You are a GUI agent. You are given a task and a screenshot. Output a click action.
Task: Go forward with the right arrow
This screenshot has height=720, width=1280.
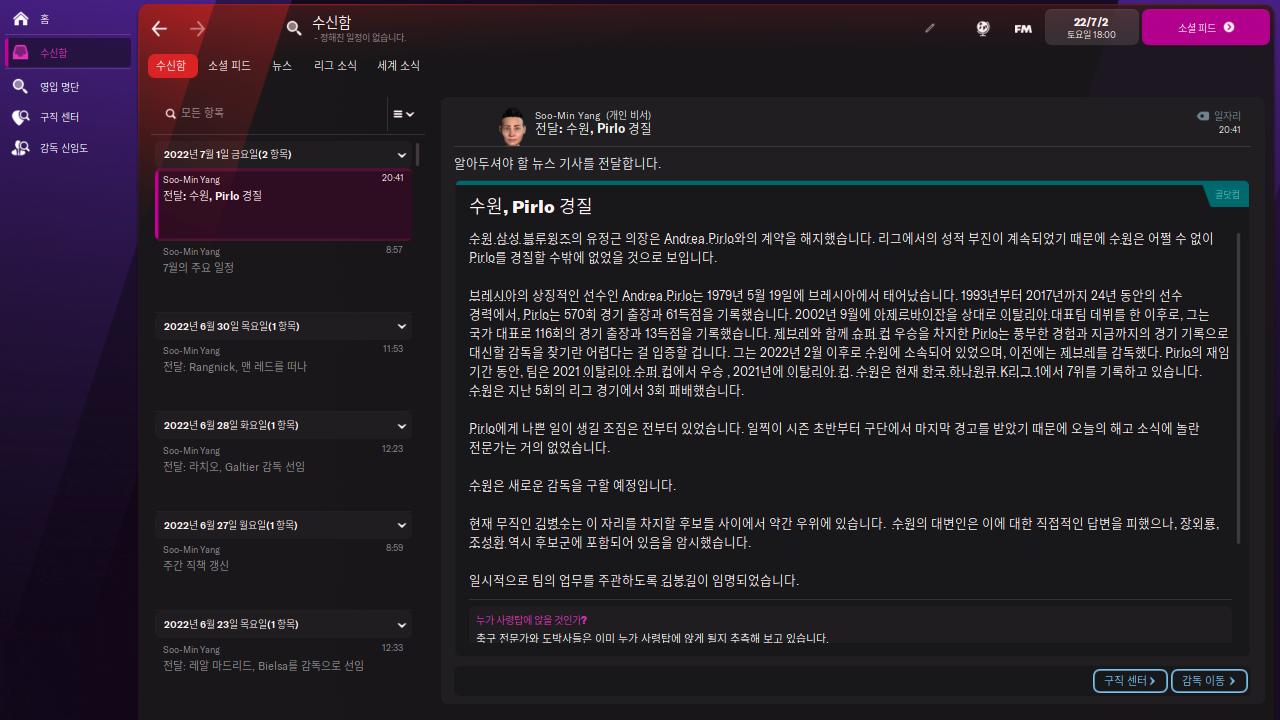(197, 28)
